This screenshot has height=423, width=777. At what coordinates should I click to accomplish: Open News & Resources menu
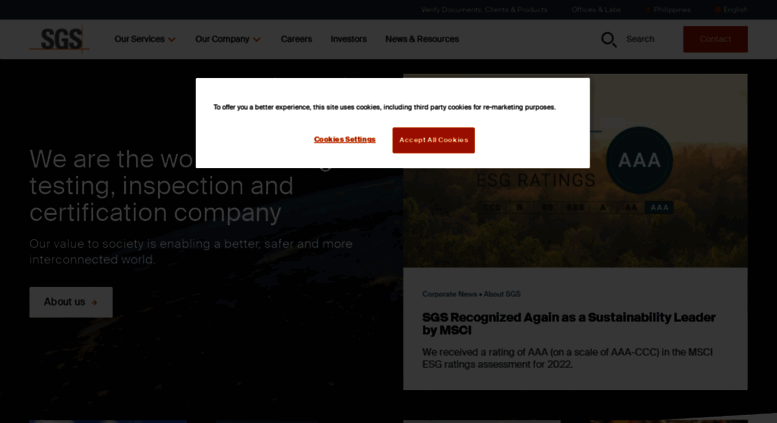point(422,39)
